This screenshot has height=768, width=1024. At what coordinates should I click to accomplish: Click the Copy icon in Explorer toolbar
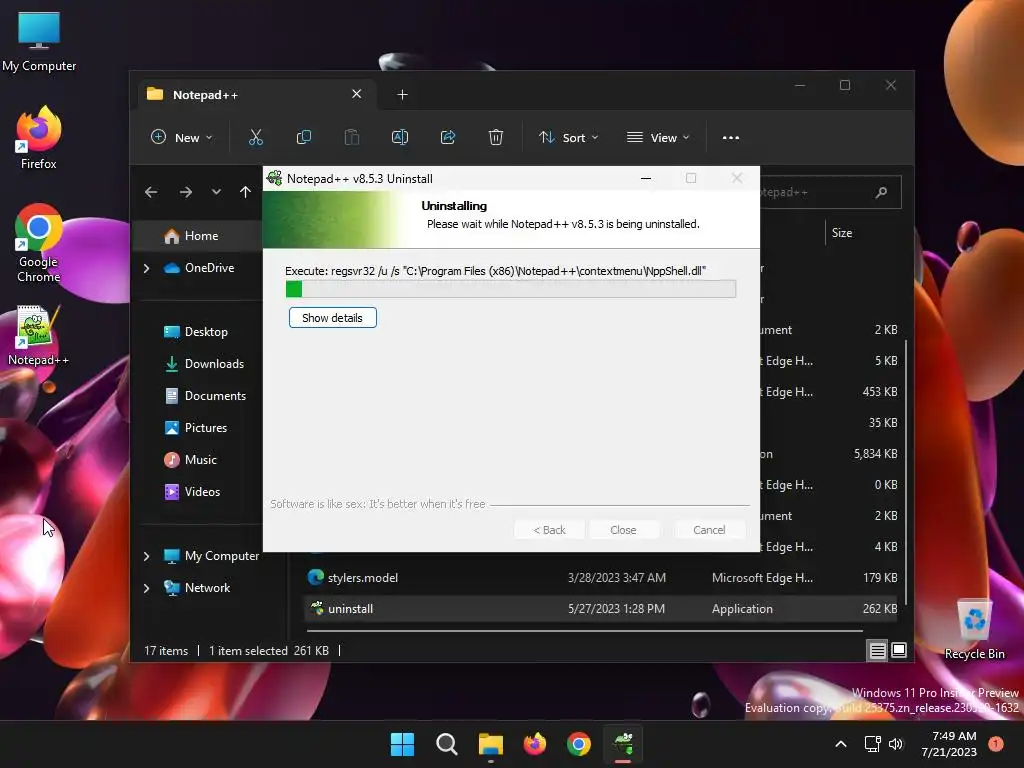tap(304, 137)
